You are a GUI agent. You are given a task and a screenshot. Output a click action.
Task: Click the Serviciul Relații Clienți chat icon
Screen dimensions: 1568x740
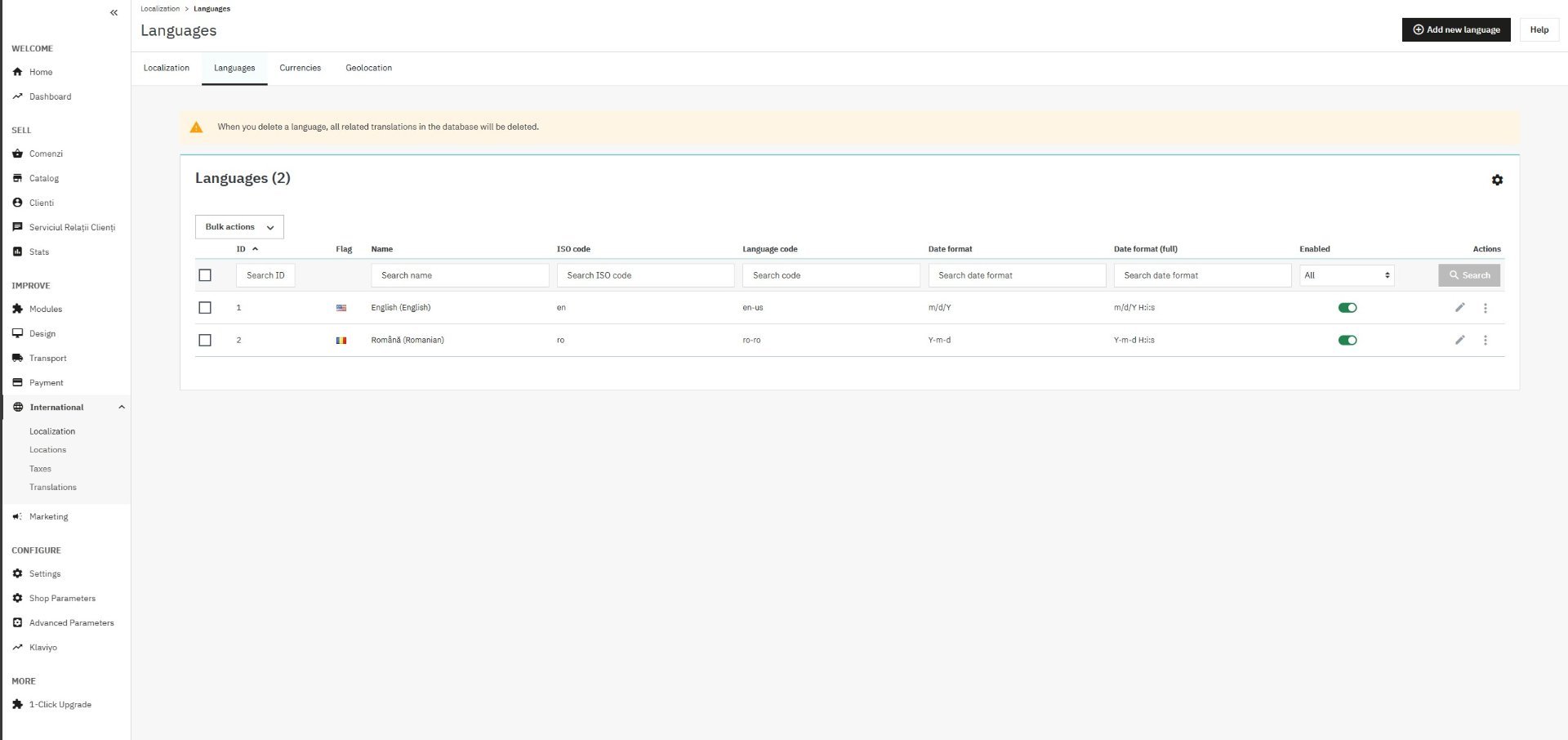[x=17, y=227]
